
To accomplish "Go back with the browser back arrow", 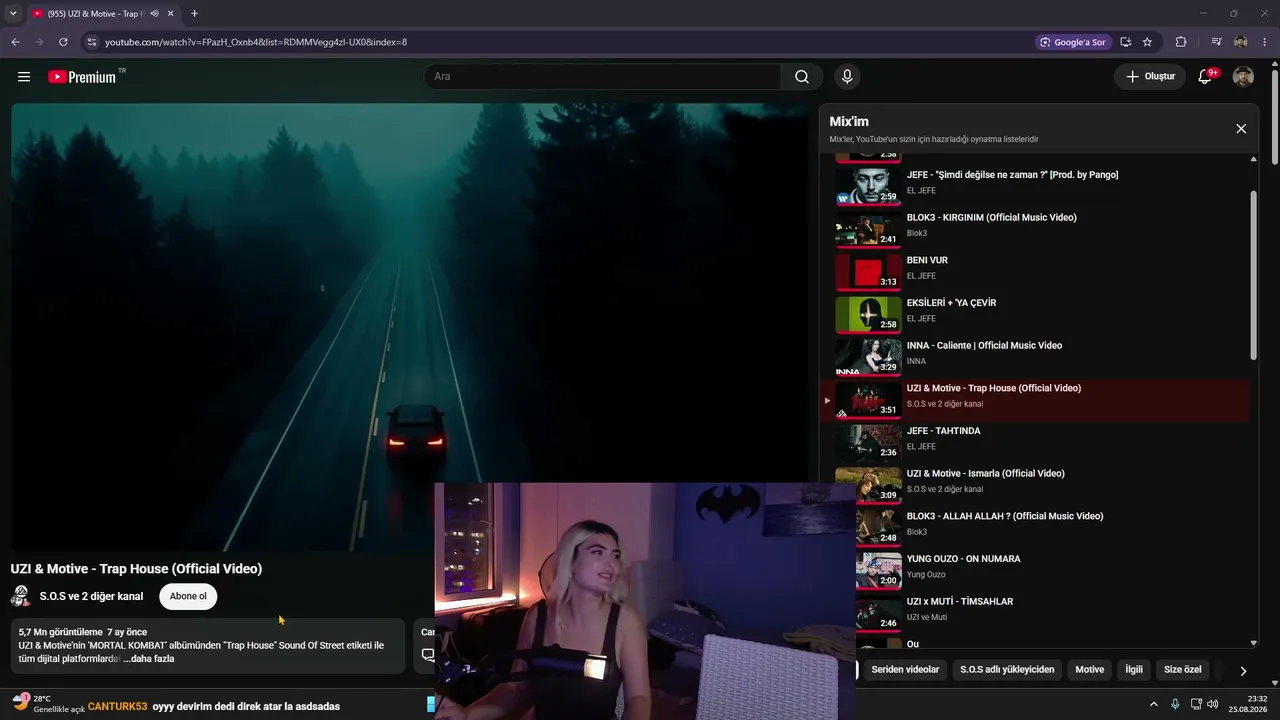I will click(15, 42).
